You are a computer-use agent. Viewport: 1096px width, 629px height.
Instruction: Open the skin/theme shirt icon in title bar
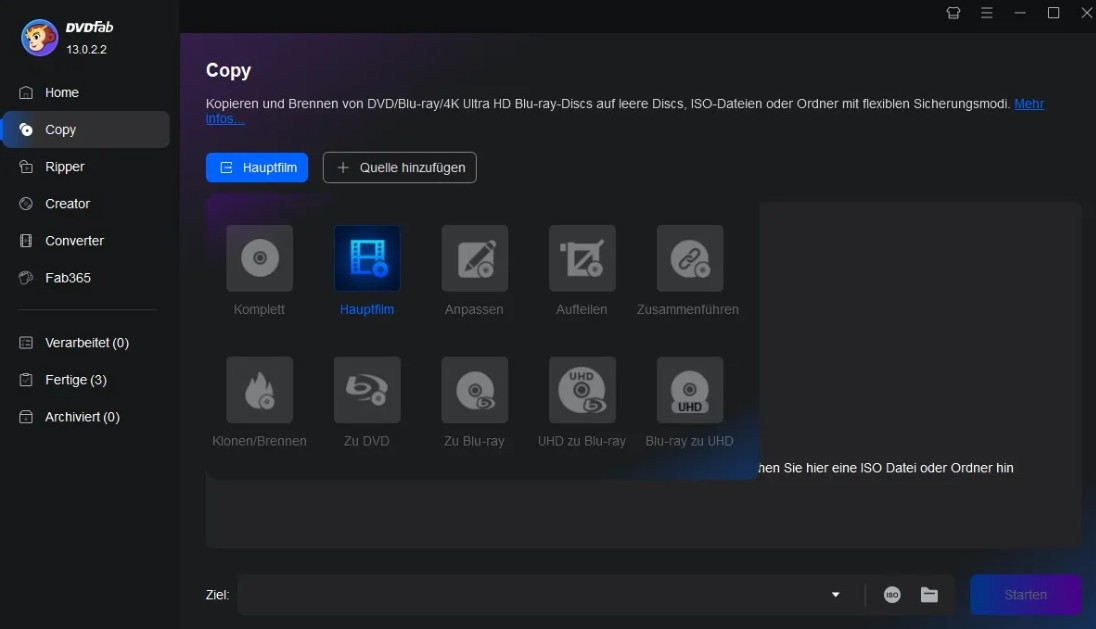[953, 13]
